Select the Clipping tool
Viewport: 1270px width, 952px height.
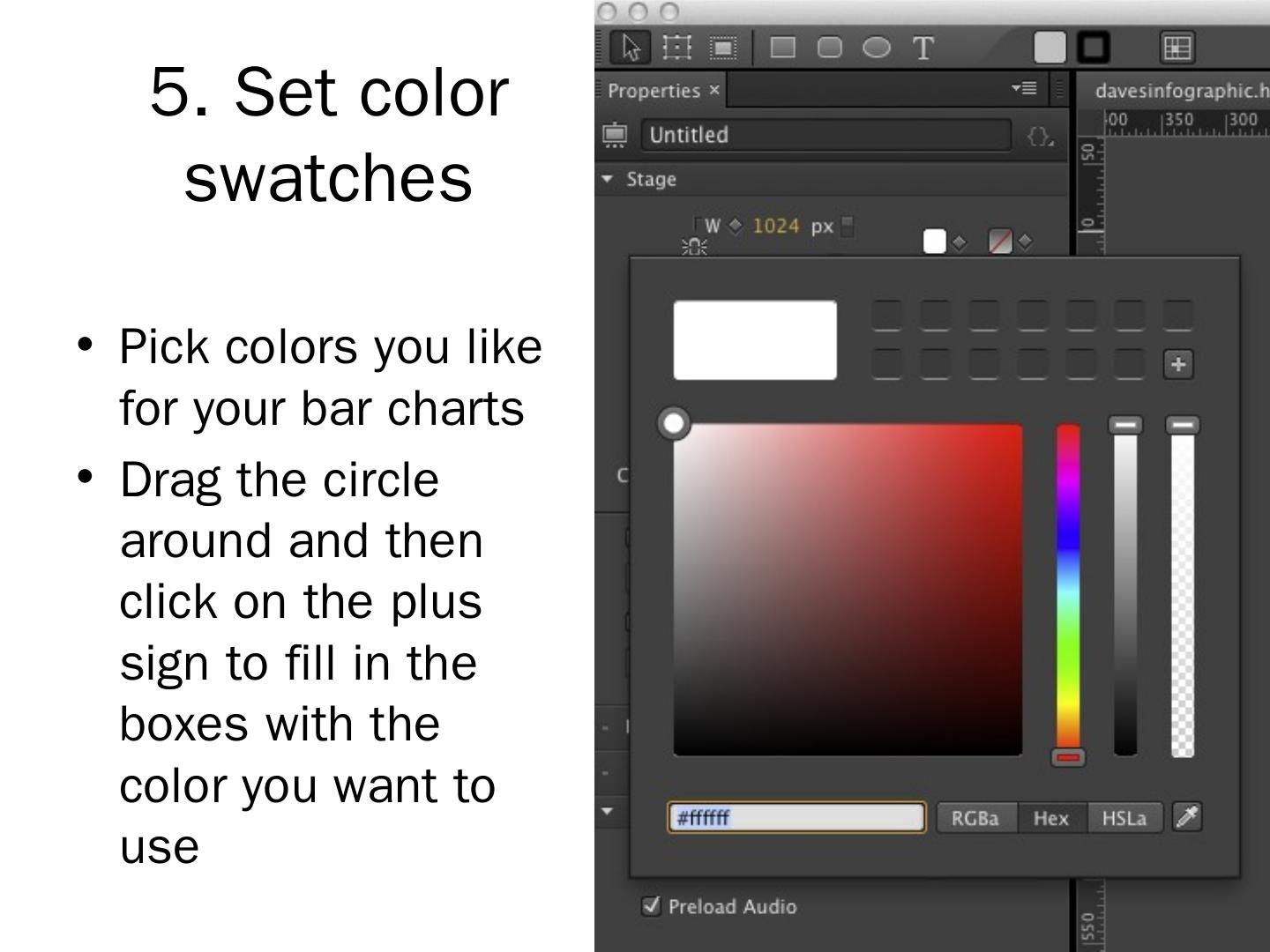[x=723, y=47]
